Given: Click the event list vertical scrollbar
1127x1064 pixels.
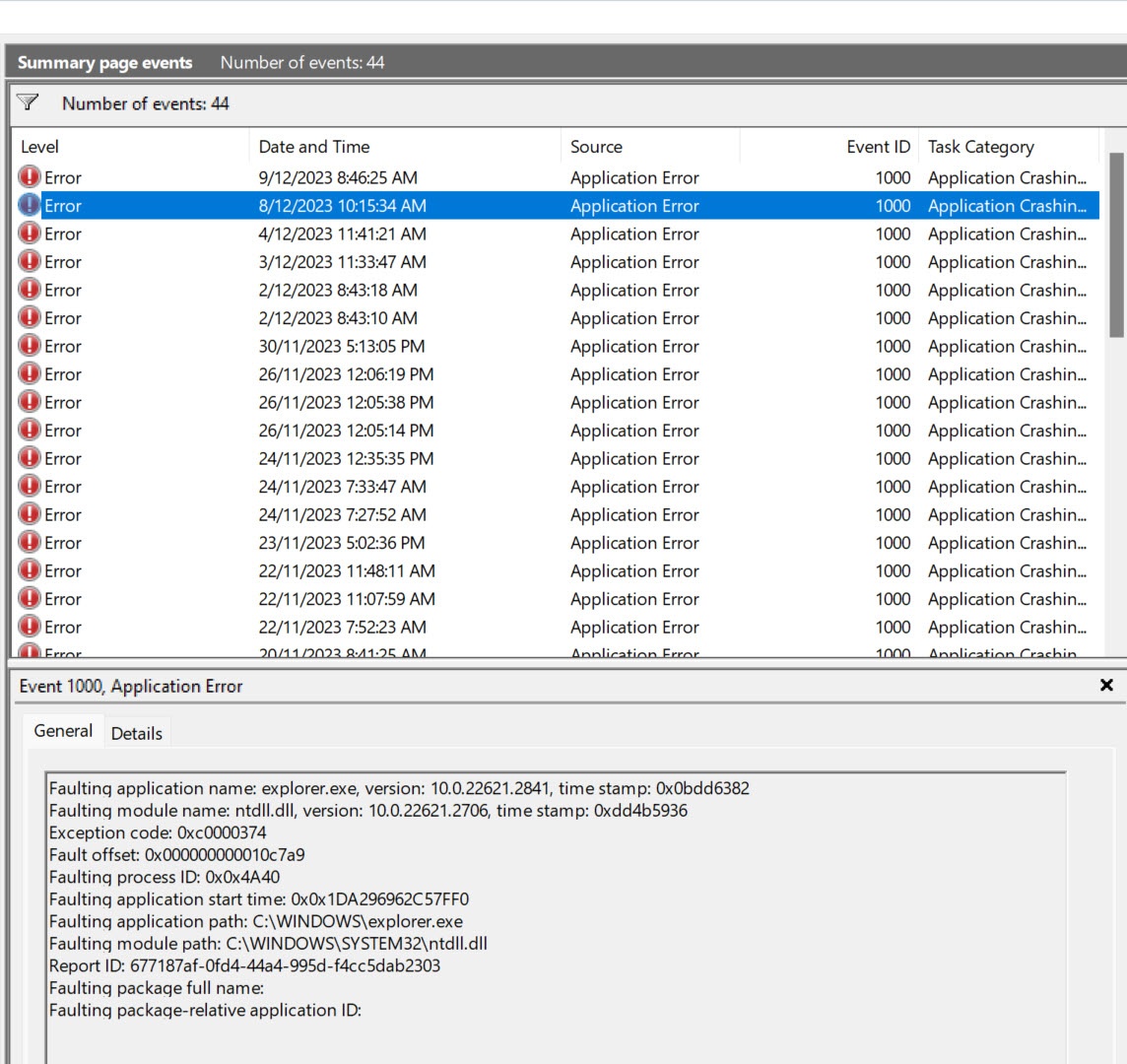Looking at the screenshot, I should point(1116,244).
